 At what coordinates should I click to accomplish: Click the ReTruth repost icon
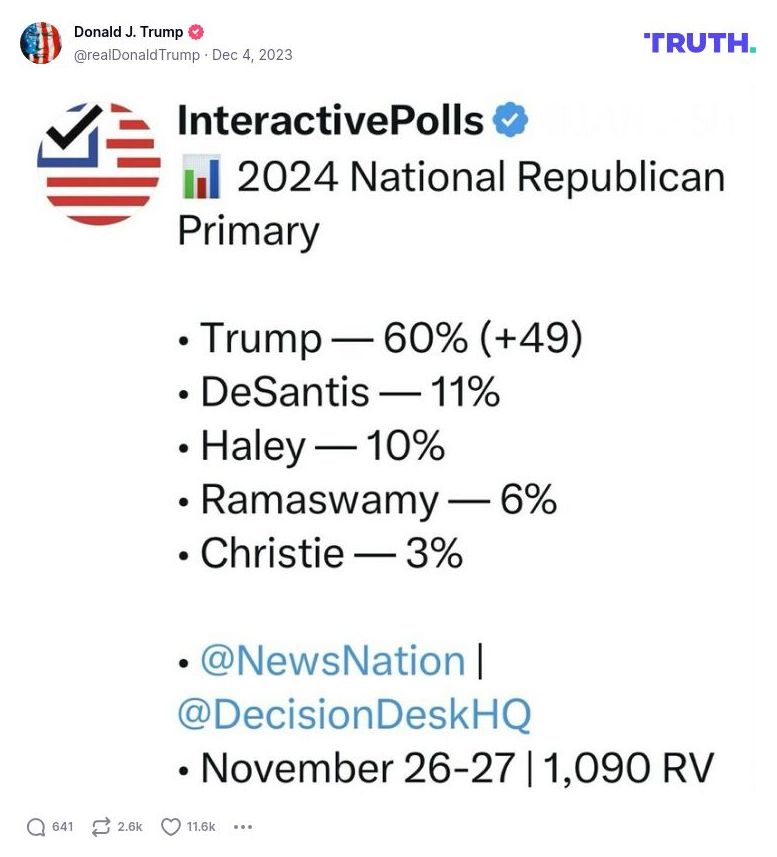tap(100, 827)
